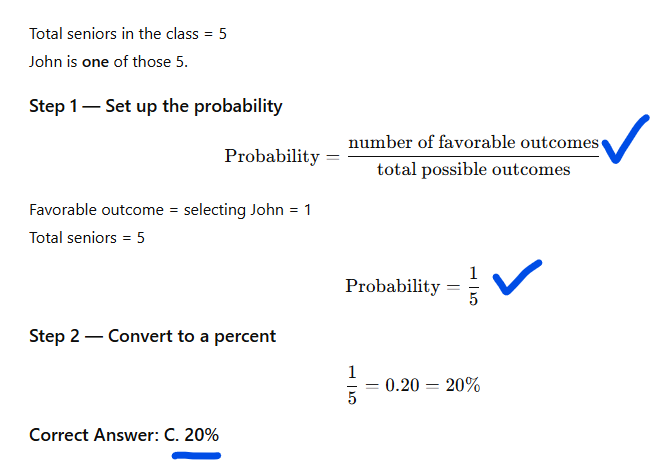Click the "total possible outcomes" denominator

pyautogui.click(x=473, y=169)
